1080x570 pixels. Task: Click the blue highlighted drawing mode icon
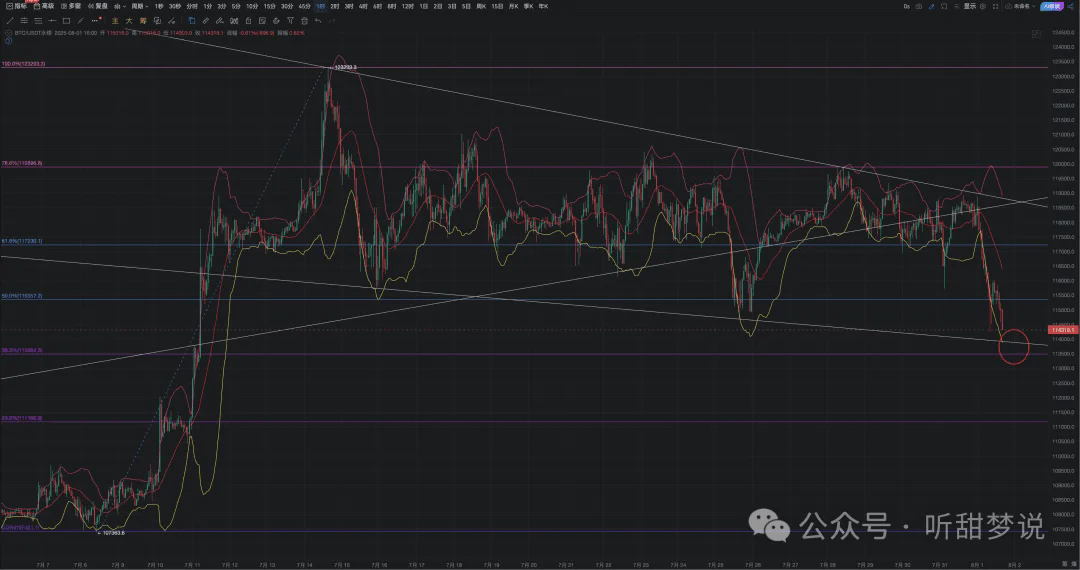[191, 21]
